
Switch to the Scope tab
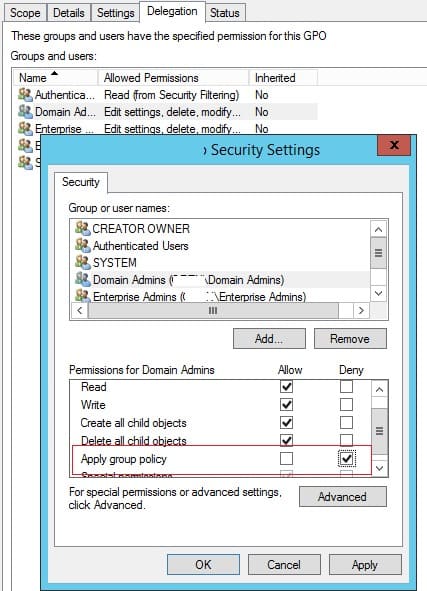tap(25, 13)
